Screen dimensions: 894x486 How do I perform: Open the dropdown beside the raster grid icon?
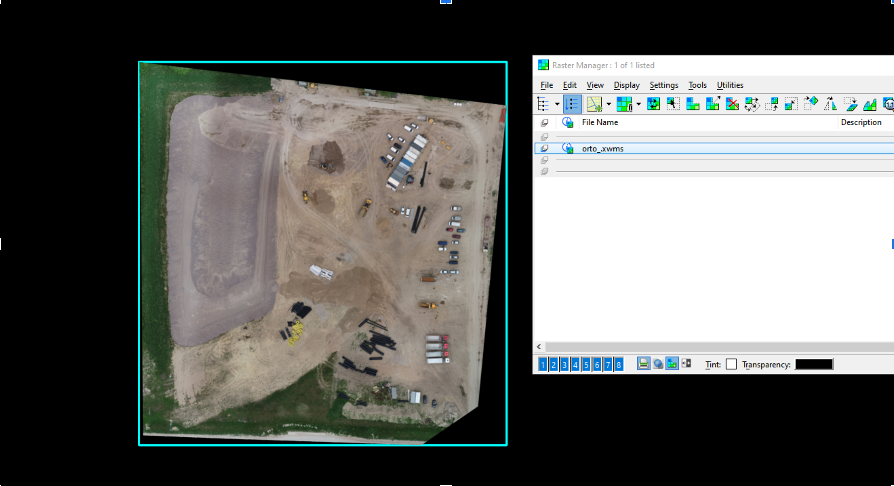[x=638, y=104]
